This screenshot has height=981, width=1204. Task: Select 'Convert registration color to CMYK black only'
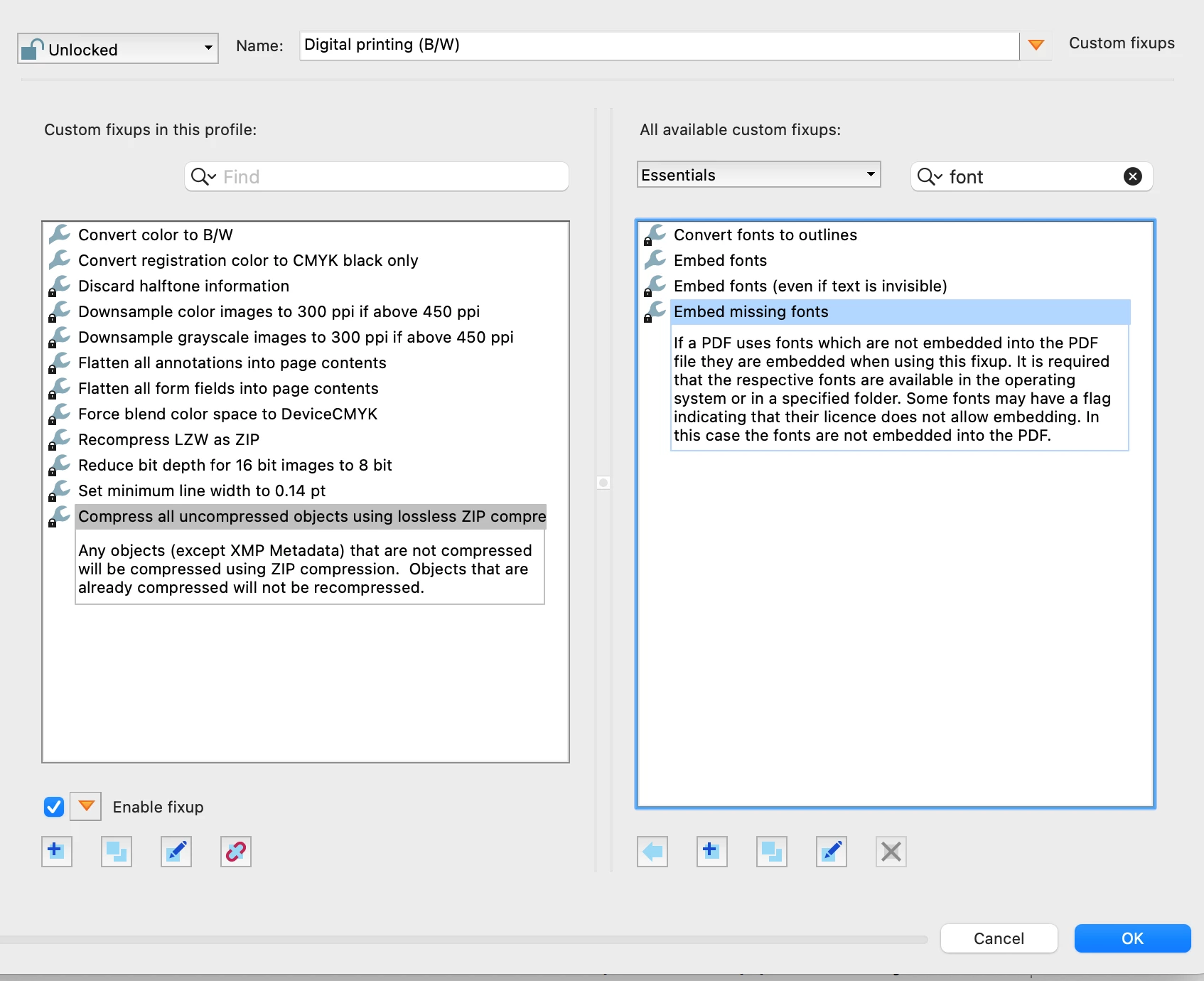248,260
